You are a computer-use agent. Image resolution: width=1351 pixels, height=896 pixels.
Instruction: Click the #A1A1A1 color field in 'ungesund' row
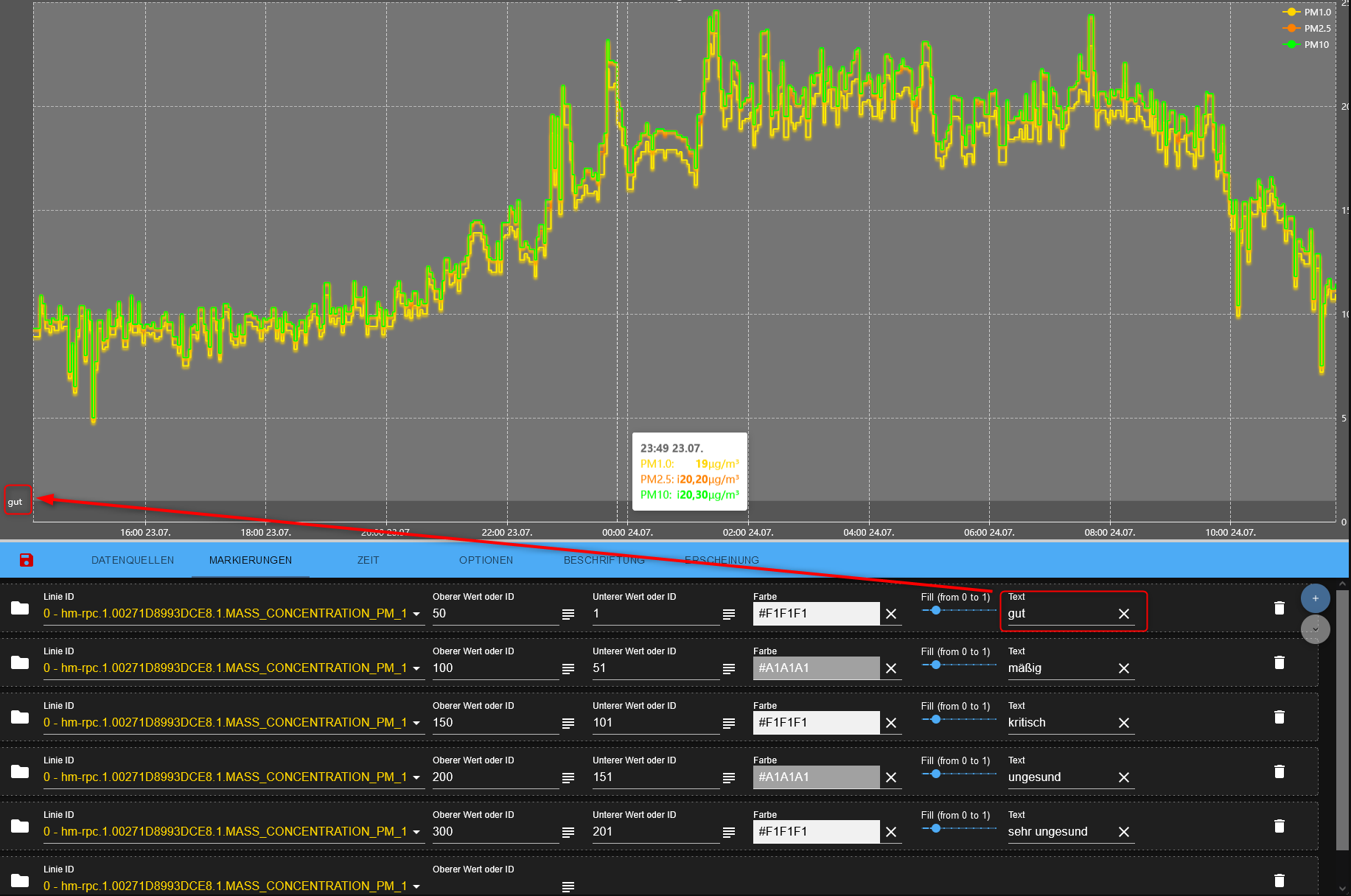click(816, 777)
